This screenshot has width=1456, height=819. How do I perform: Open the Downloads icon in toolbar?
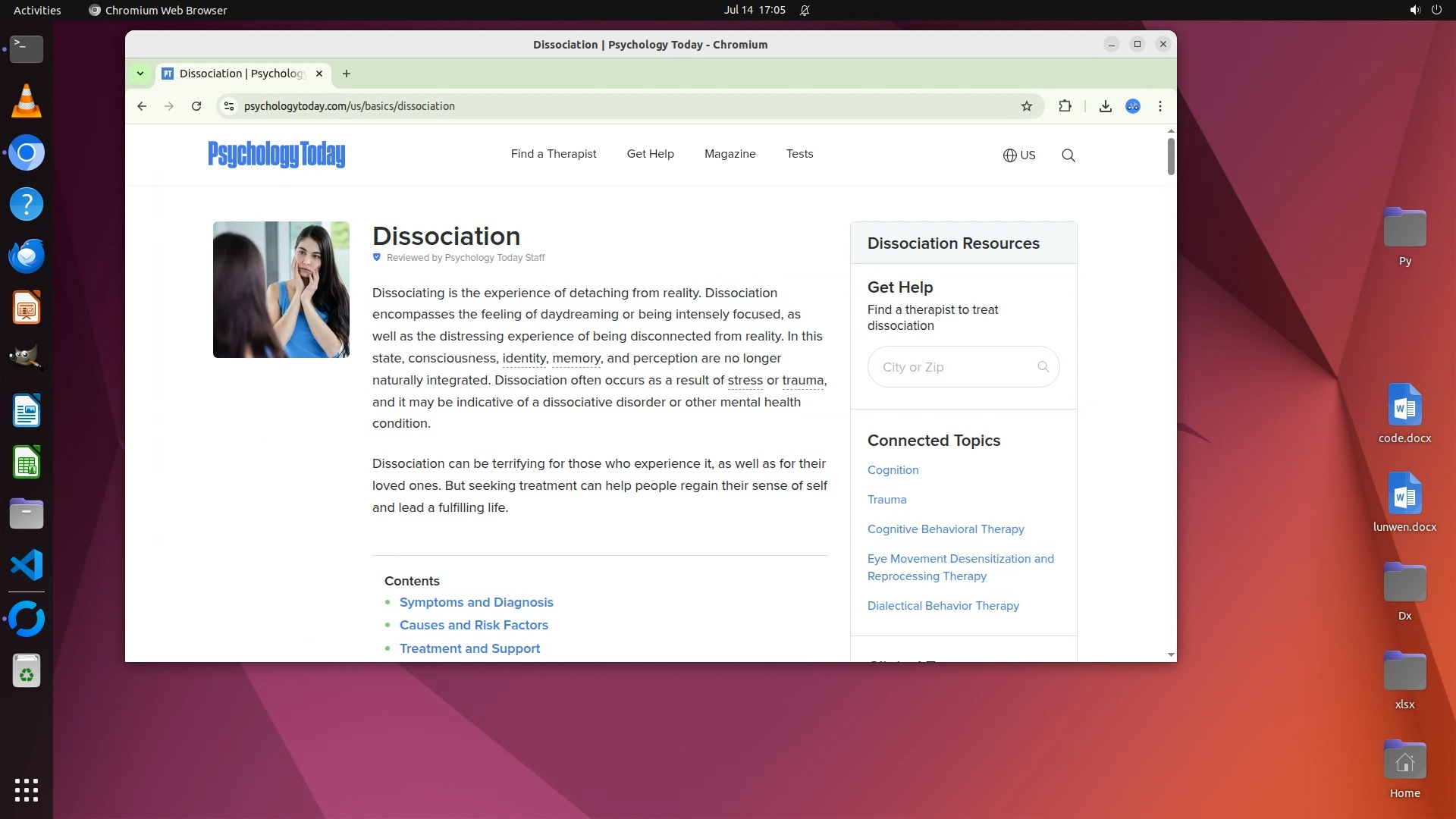(1105, 106)
